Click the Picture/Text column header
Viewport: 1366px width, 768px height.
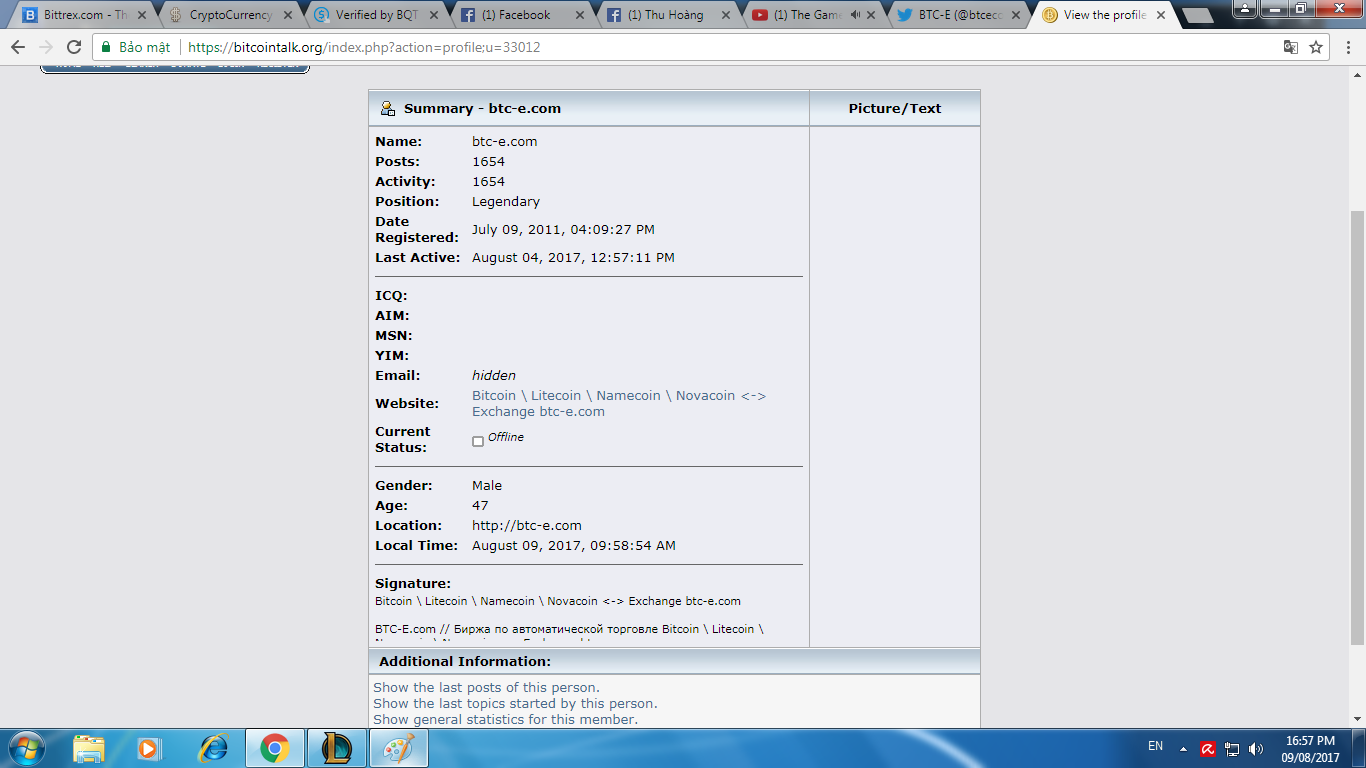pyautogui.click(x=895, y=108)
